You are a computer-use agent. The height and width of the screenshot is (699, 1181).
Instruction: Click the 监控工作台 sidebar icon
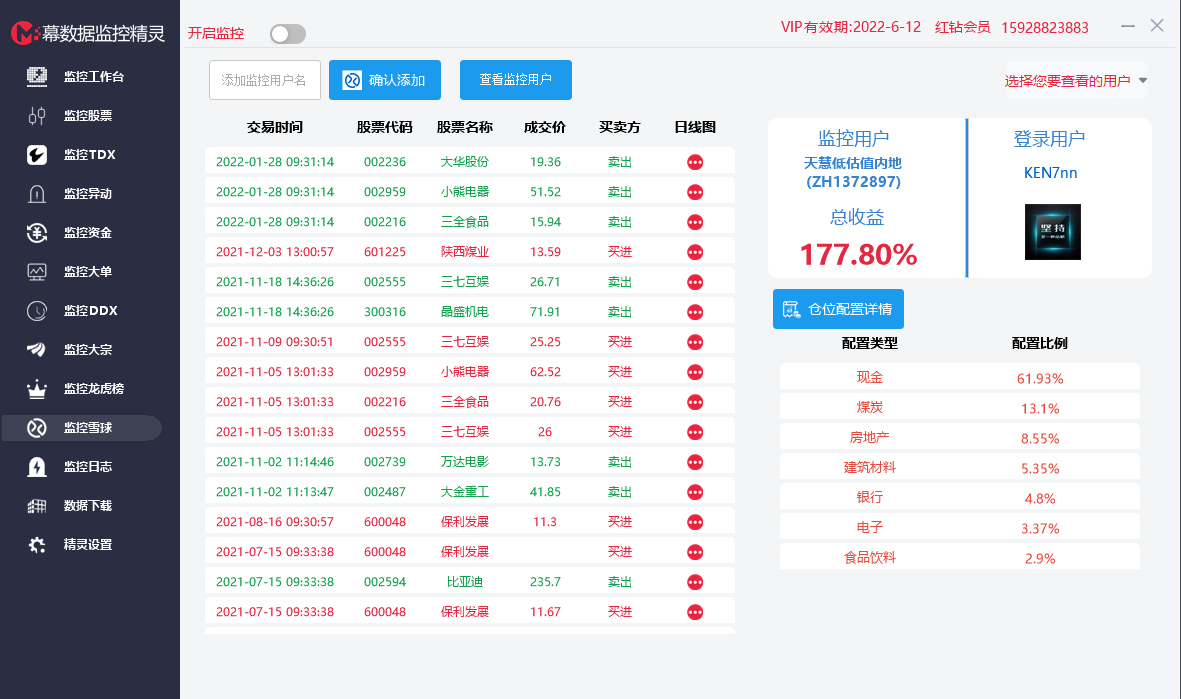[x=36, y=76]
